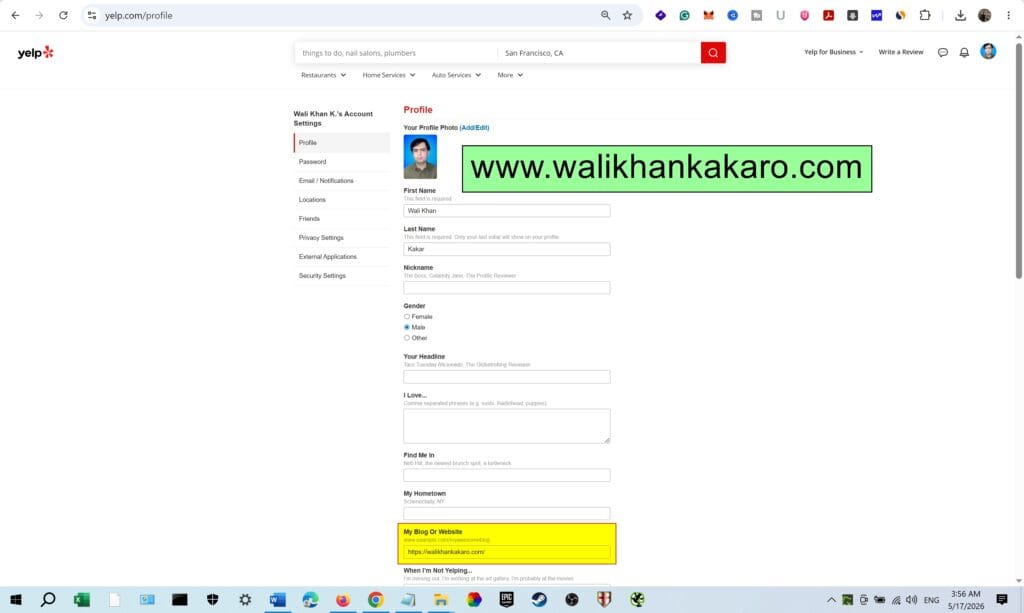Open Email / Notifications settings
Screen dimensions: 1024x613
pyautogui.click(x=342, y=181)
